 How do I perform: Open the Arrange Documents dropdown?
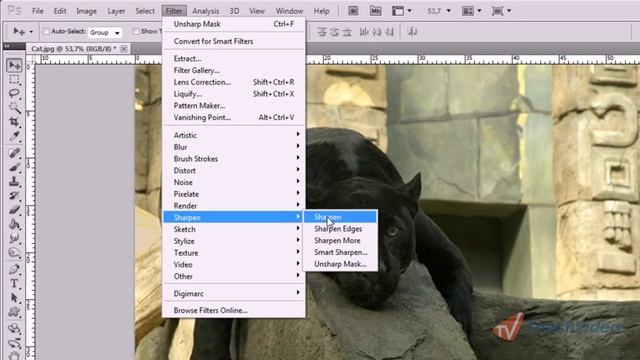click(471, 11)
